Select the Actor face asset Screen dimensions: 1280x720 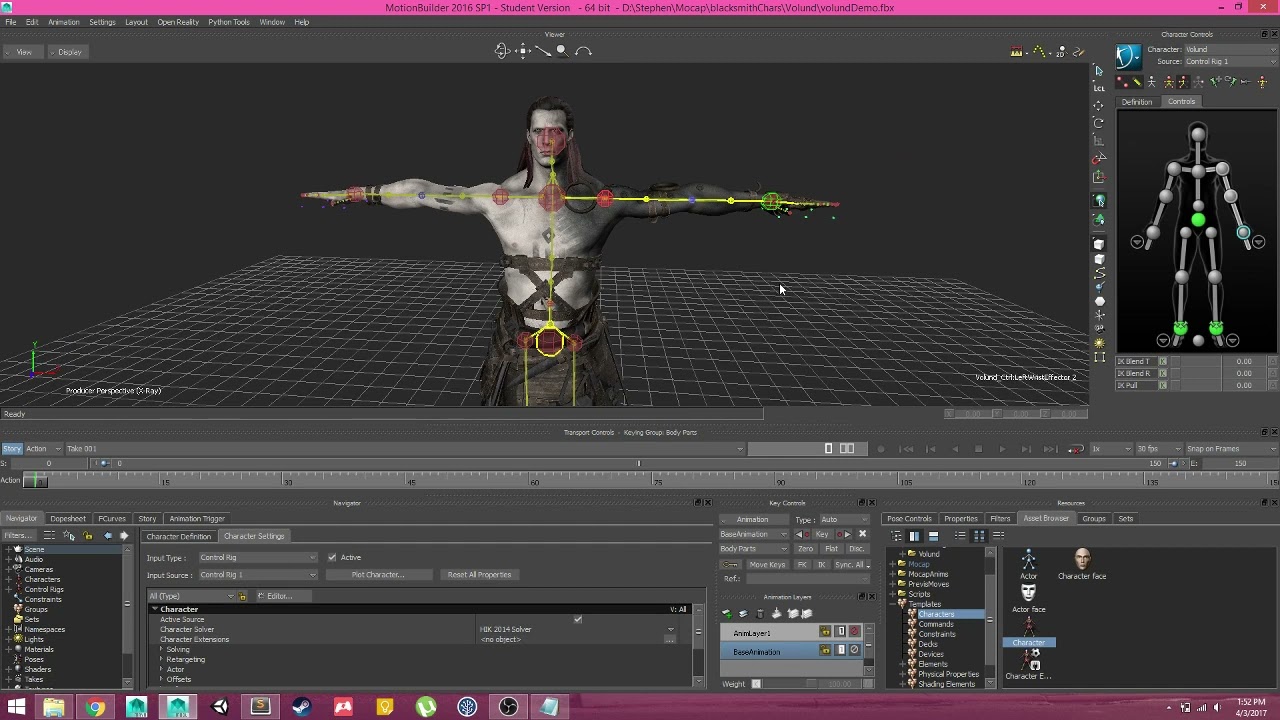tap(1028, 598)
